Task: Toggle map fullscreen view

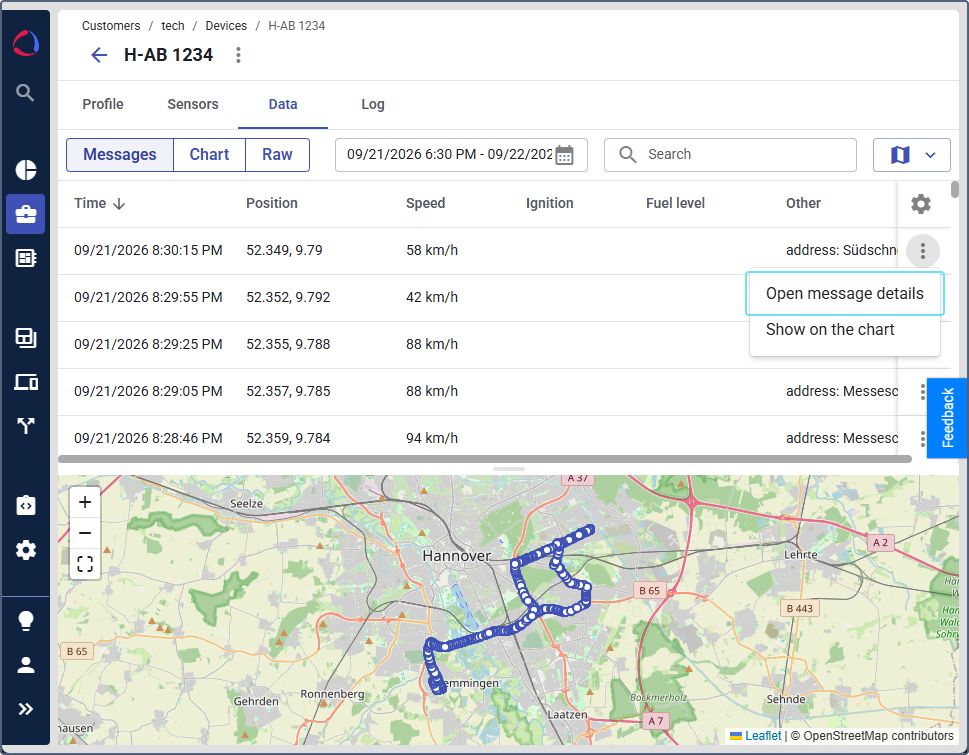Action: 85,563
